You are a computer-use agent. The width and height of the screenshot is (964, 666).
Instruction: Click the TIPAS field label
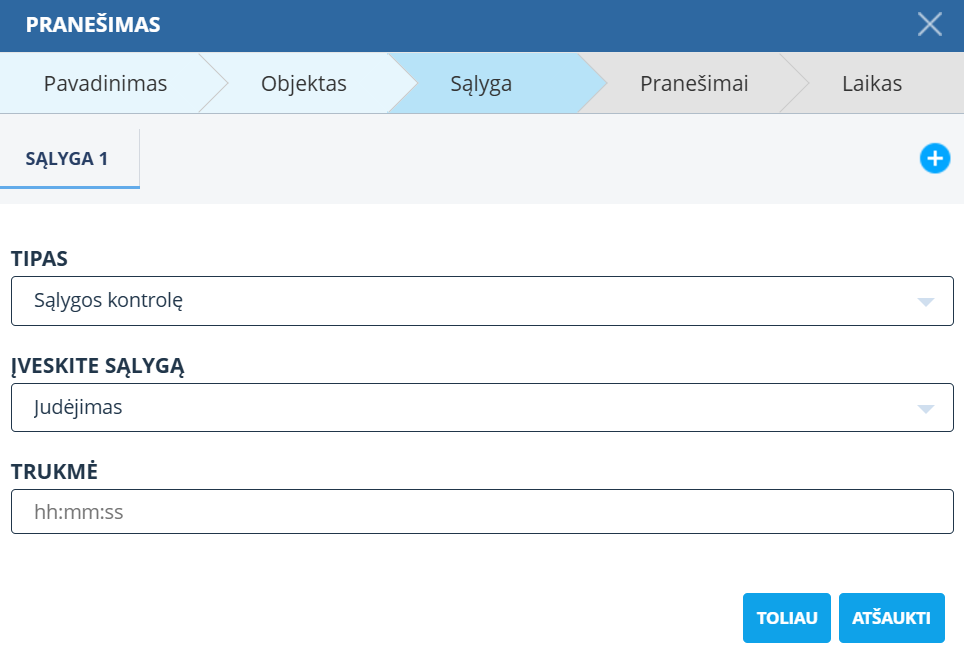pyautogui.click(x=39, y=259)
